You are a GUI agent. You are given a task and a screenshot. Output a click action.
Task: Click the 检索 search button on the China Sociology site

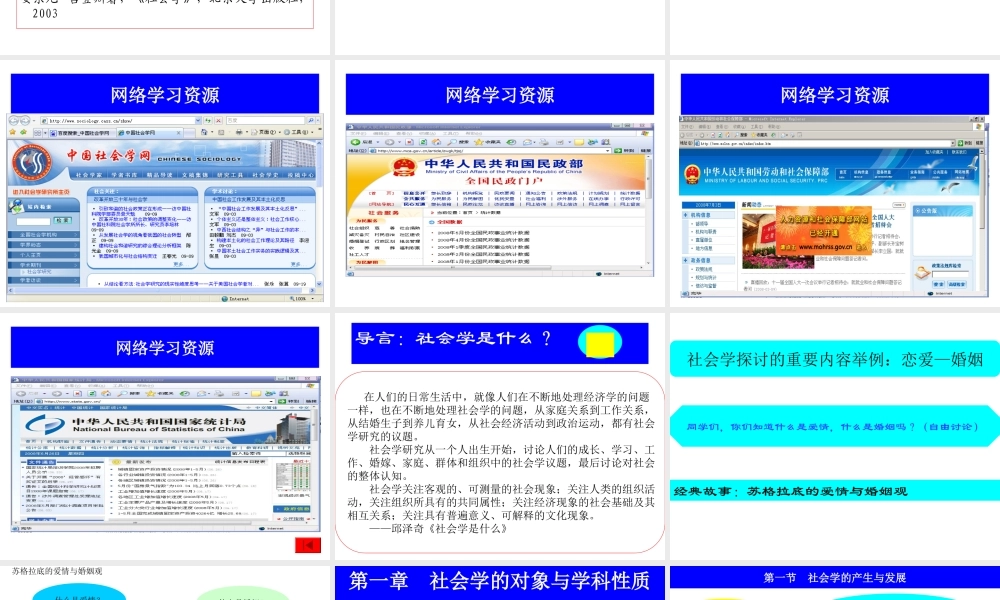63,220
